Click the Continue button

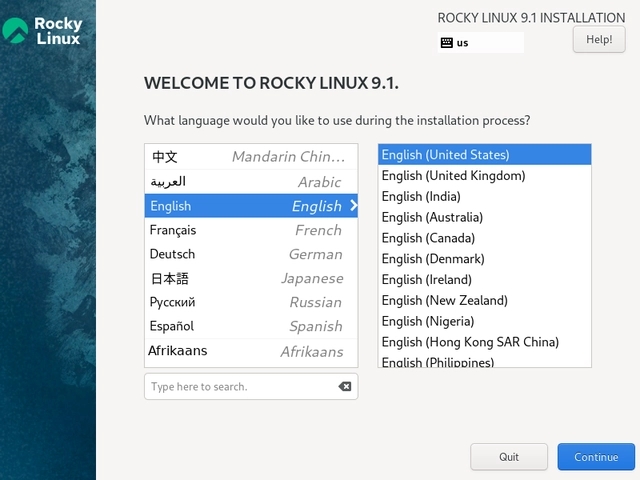[x=596, y=457]
